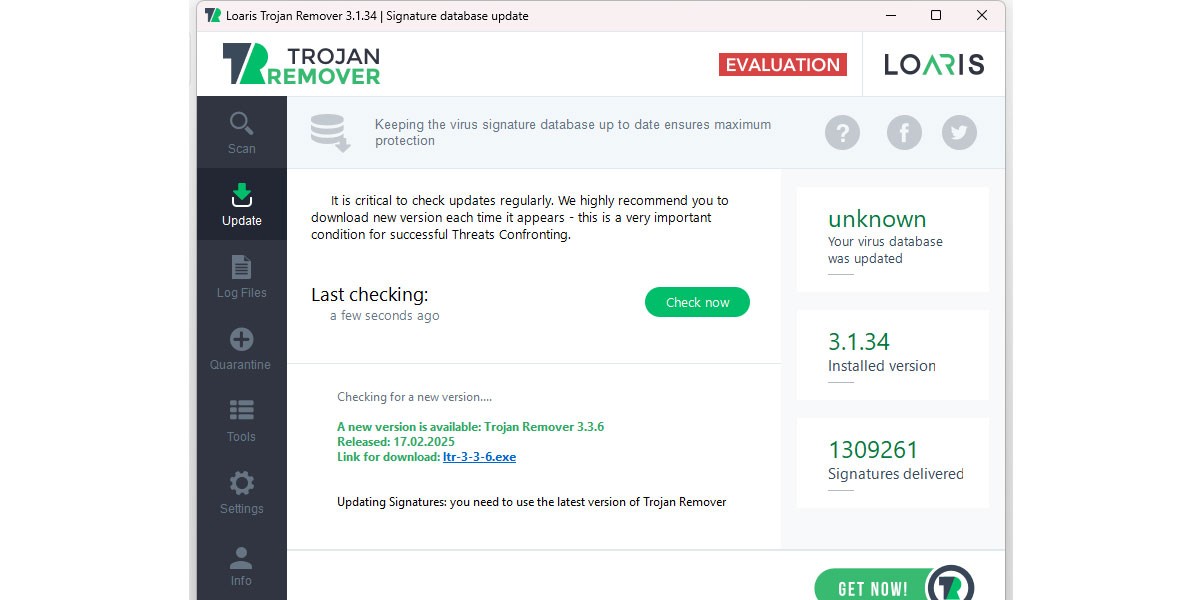
Task: Open the ltr-3-3-6.exe download link
Action: pos(479,457)
